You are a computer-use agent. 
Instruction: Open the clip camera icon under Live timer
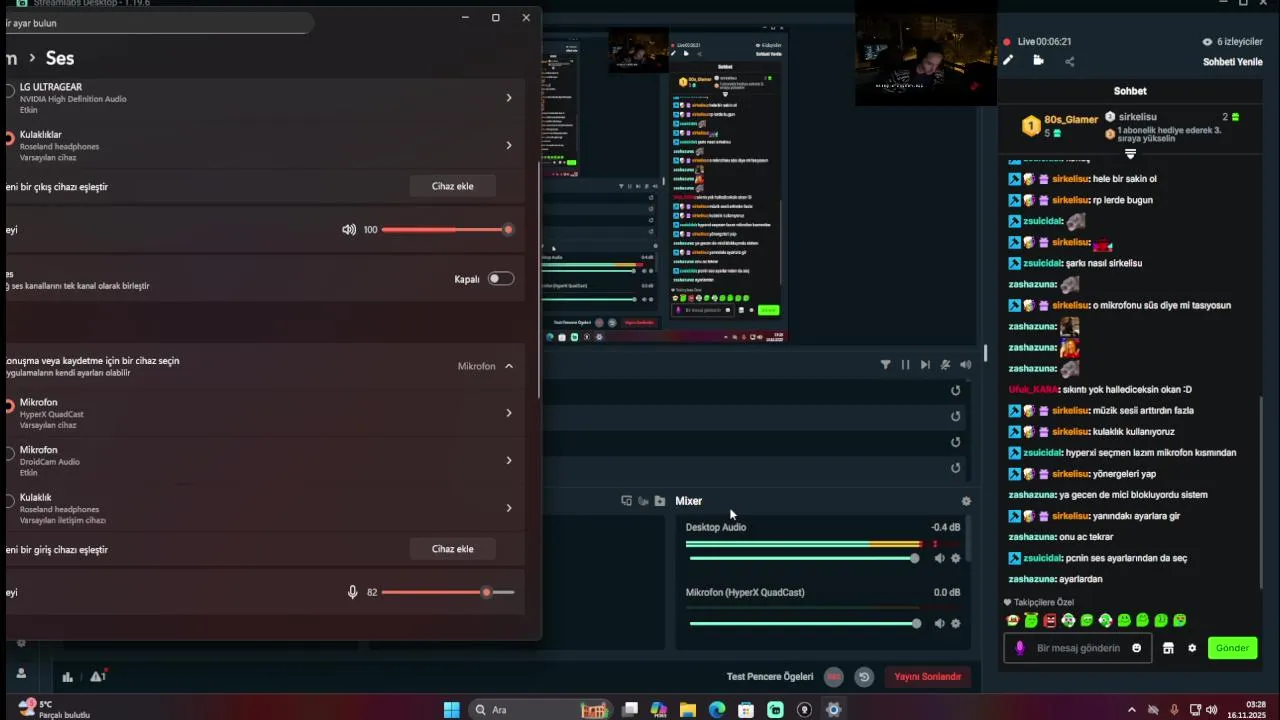pos(1038,61)
